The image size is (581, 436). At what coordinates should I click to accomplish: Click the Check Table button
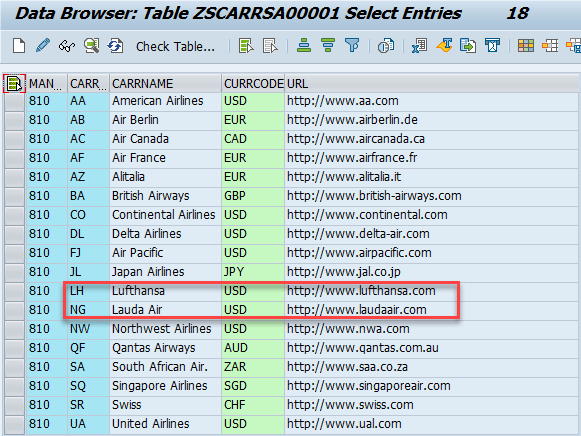click(x=175, y=47)
